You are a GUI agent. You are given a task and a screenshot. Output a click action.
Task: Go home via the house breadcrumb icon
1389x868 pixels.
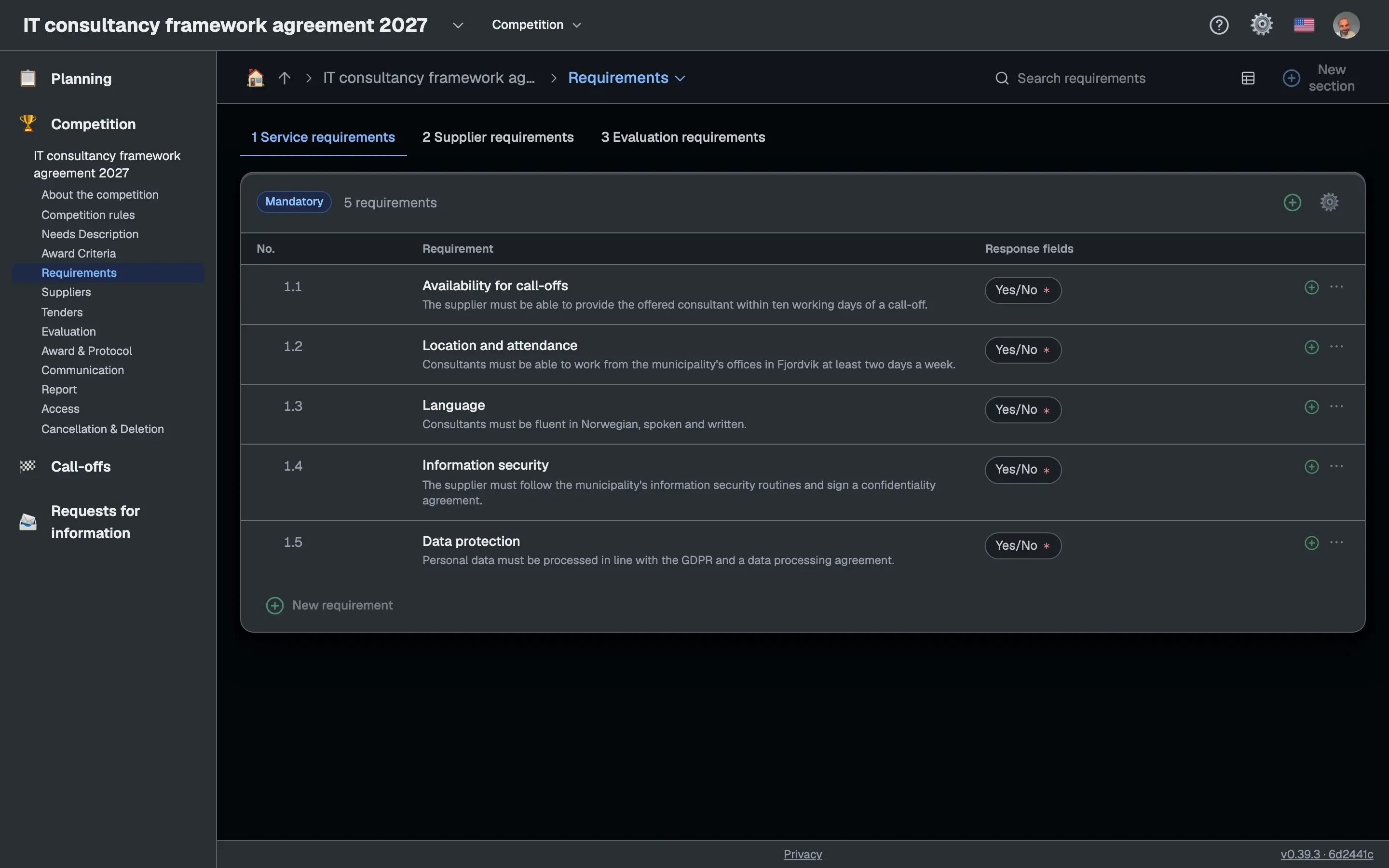(256, 78)
